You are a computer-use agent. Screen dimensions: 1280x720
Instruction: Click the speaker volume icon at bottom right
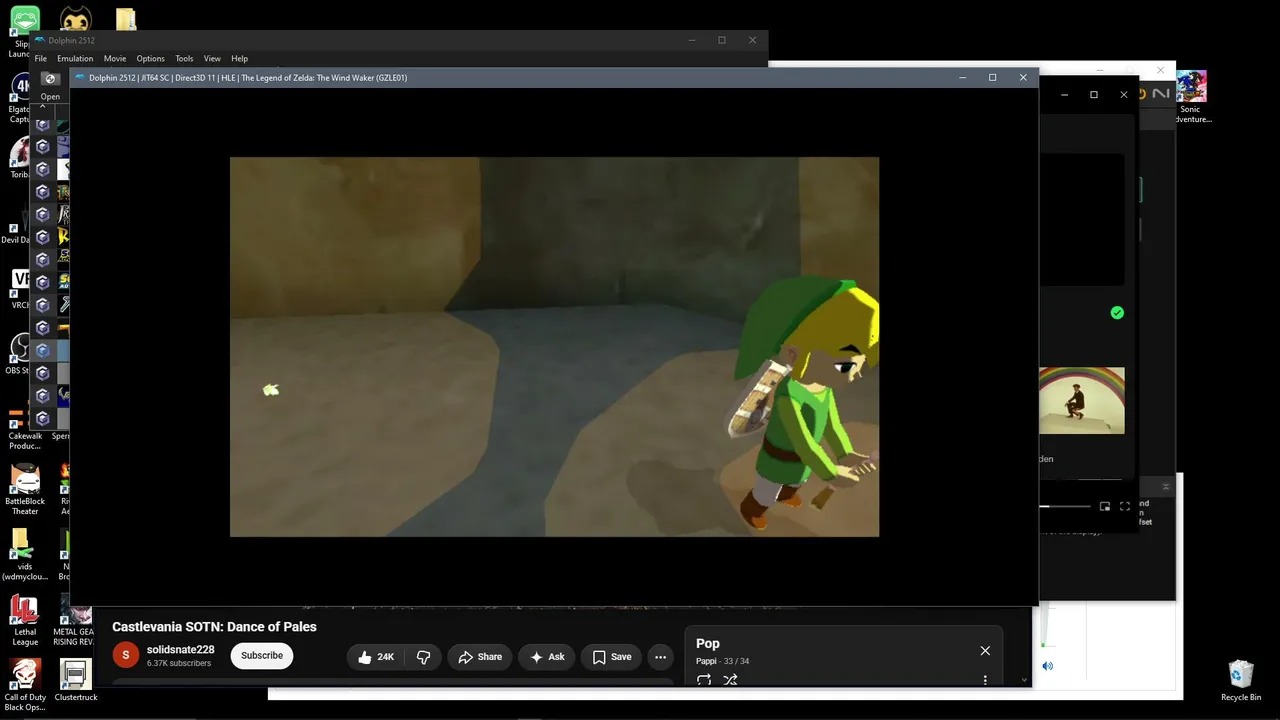coord(1047,666)
